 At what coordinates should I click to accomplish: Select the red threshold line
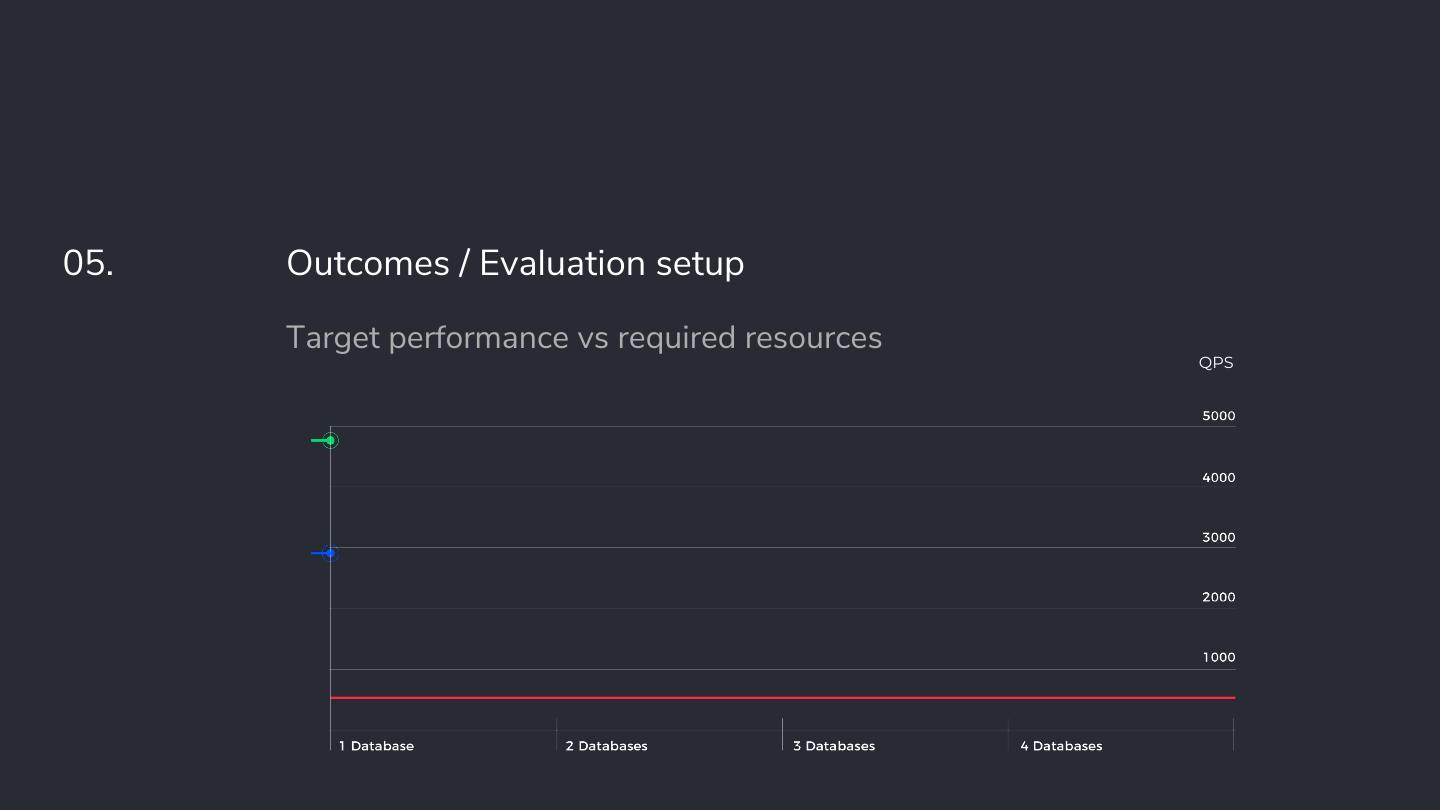tap(782, 697)
